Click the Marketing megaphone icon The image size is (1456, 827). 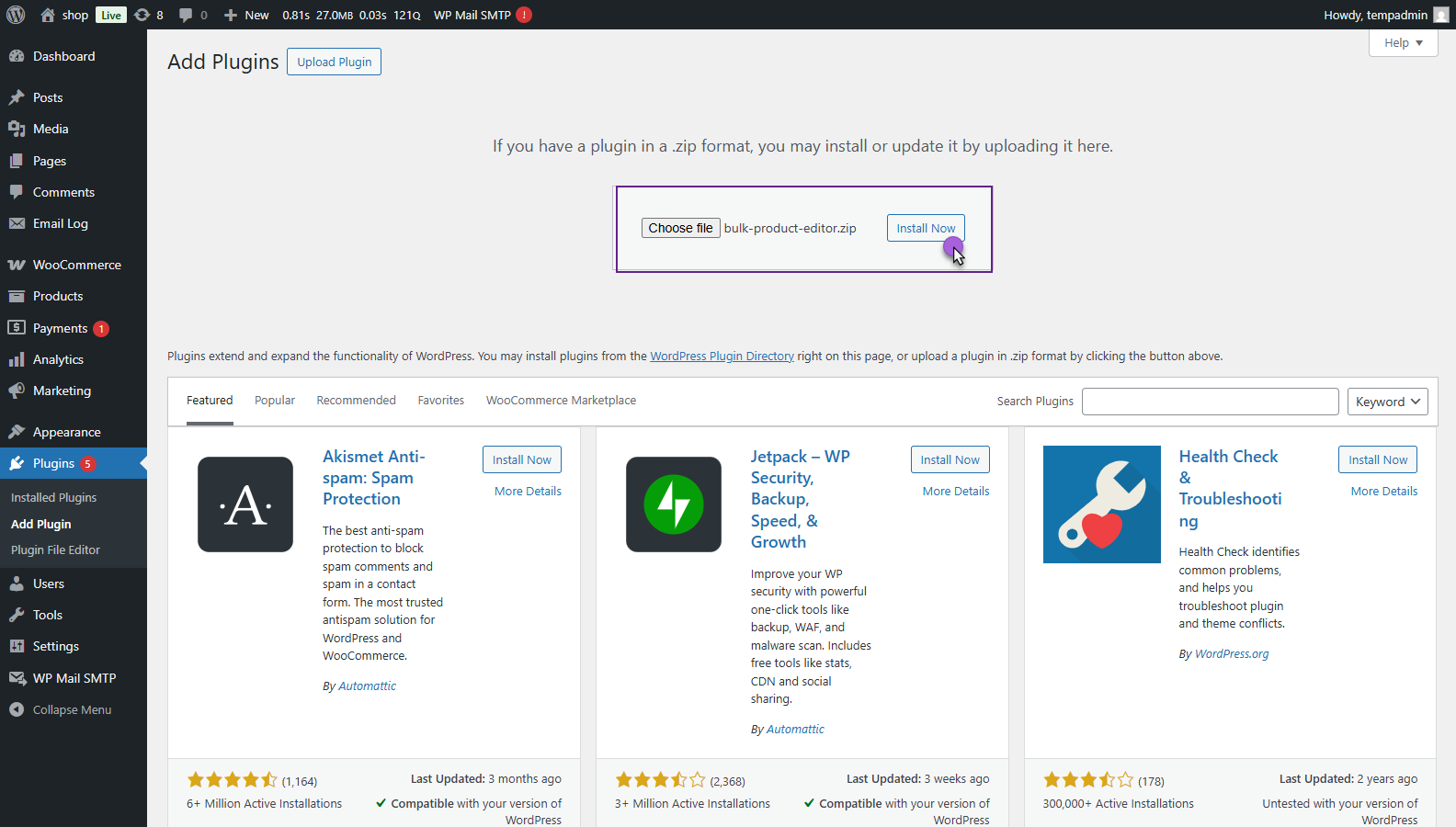click(x=17, y=391)
